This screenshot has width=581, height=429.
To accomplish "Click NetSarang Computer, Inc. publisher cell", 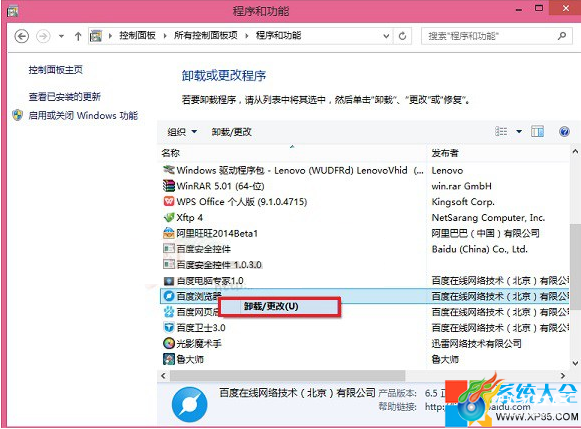I will tap(488, 217).
